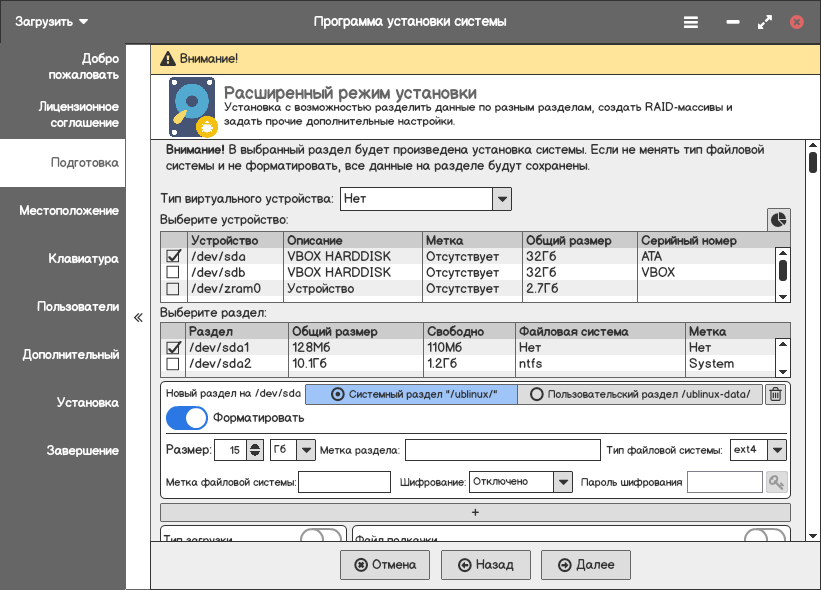Select Пользовательский раздел /ublinux-data/ radio option
821x590 pixels.
(639, 394)
